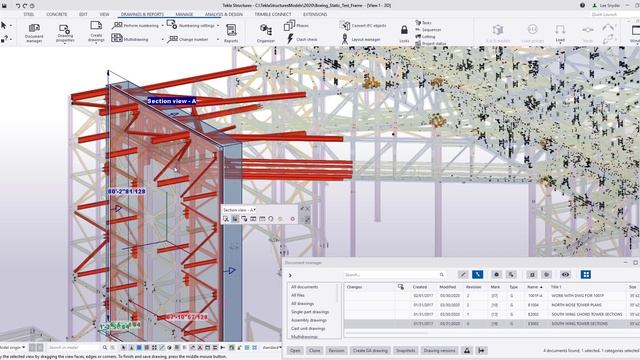The width and height of the screenshot is (640, 360).
Task: Toggle the blue grid view button in Document manager
Action: pyautogui.click(x=586, y=275)
